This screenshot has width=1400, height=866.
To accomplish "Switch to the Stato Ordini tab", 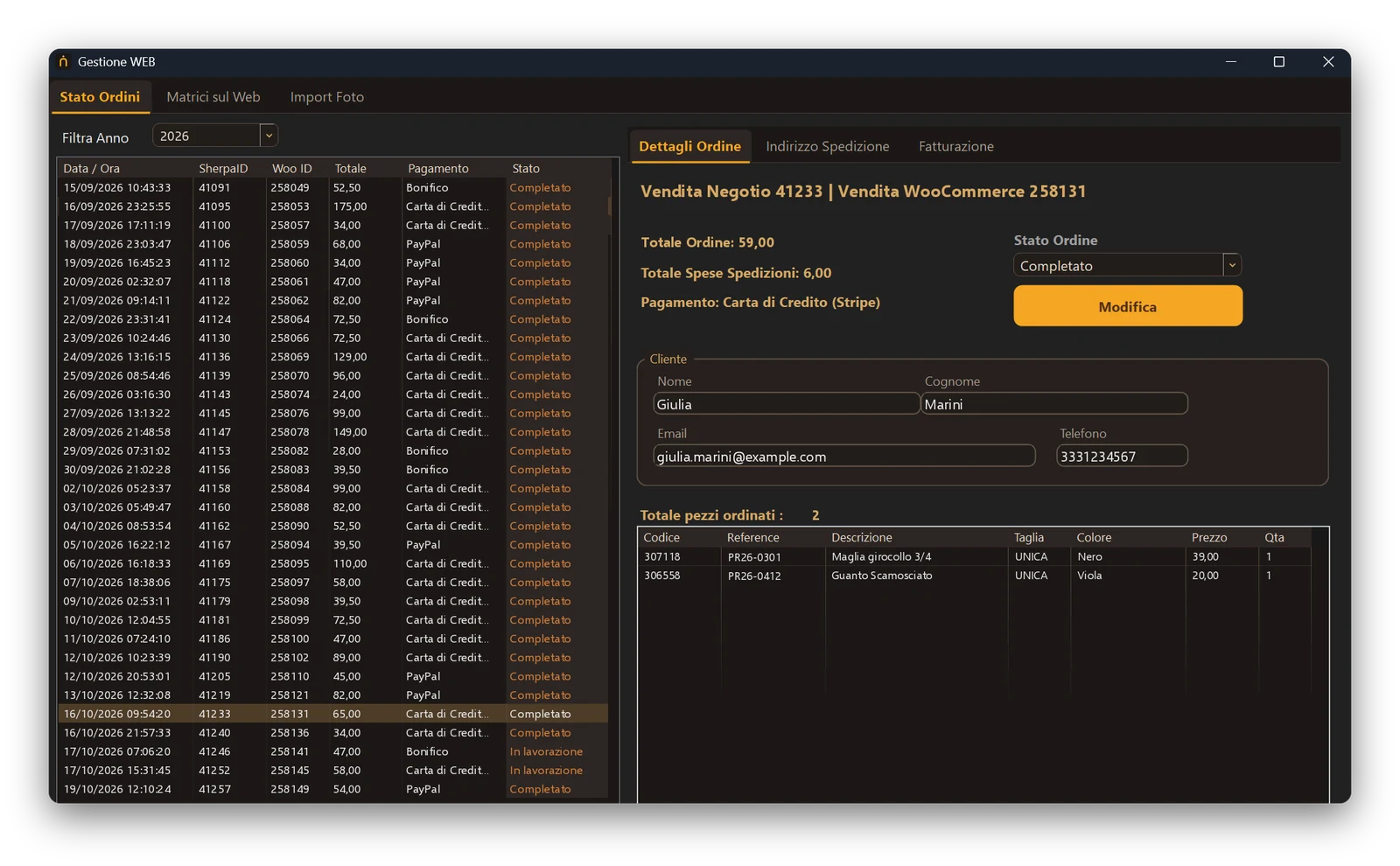I will [x=100, y=96].
